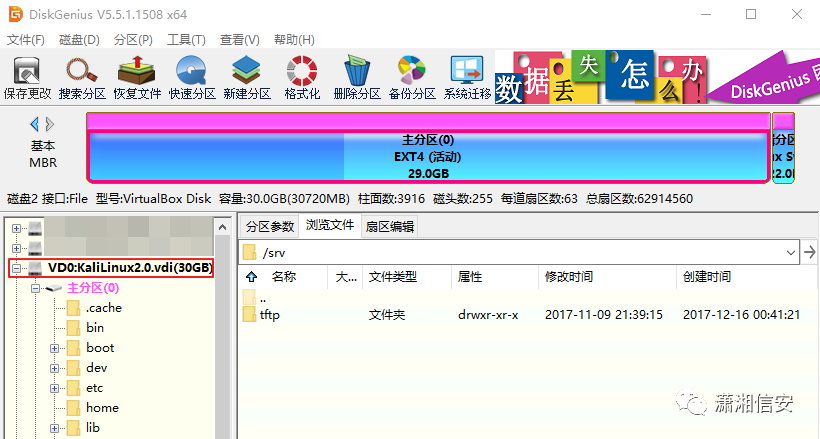820x439 pixels.
Task: Select the home folder in tree
Action: pyautogui.click(x=102, y=408)
